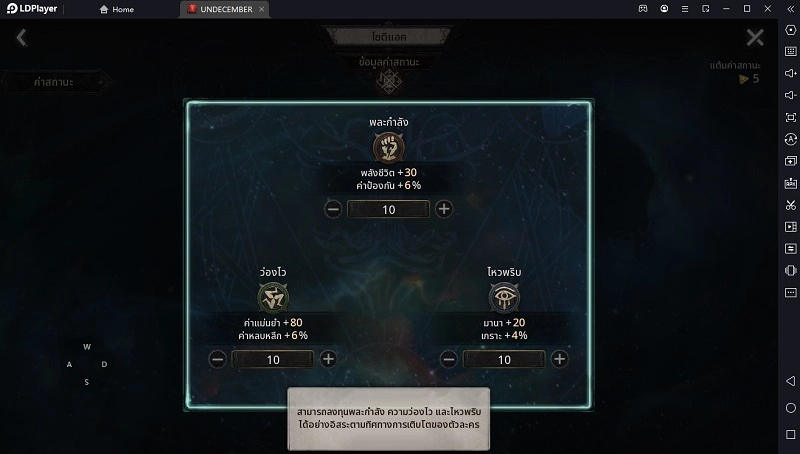Decrease the ไหวพริบ intelligence stat
The image size is (800, 454).
click(x=448, y=359)
